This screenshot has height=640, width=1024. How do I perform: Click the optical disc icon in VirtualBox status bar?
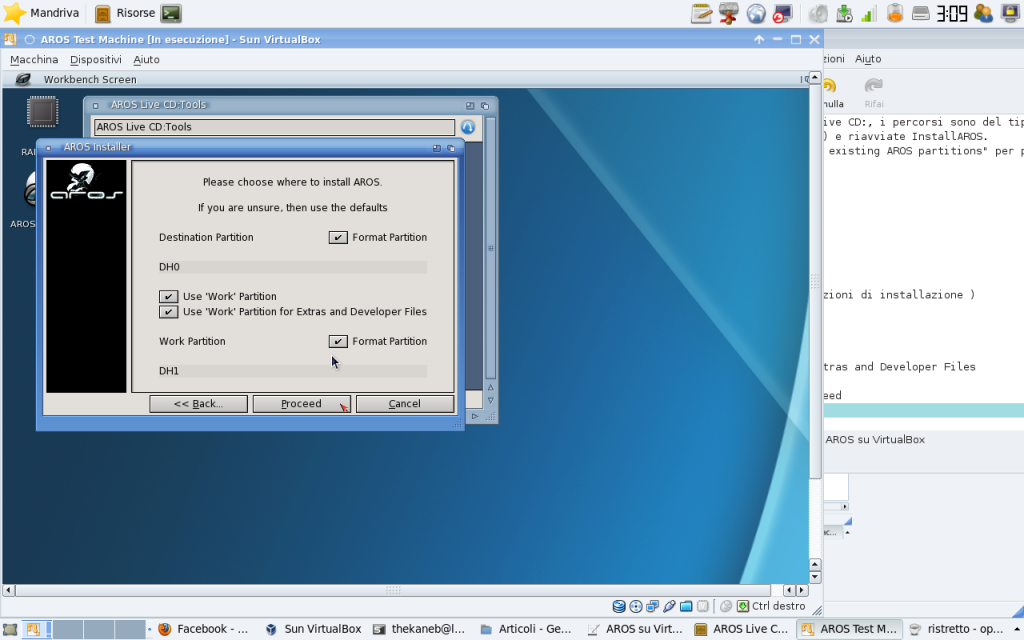tap(635, 606)
